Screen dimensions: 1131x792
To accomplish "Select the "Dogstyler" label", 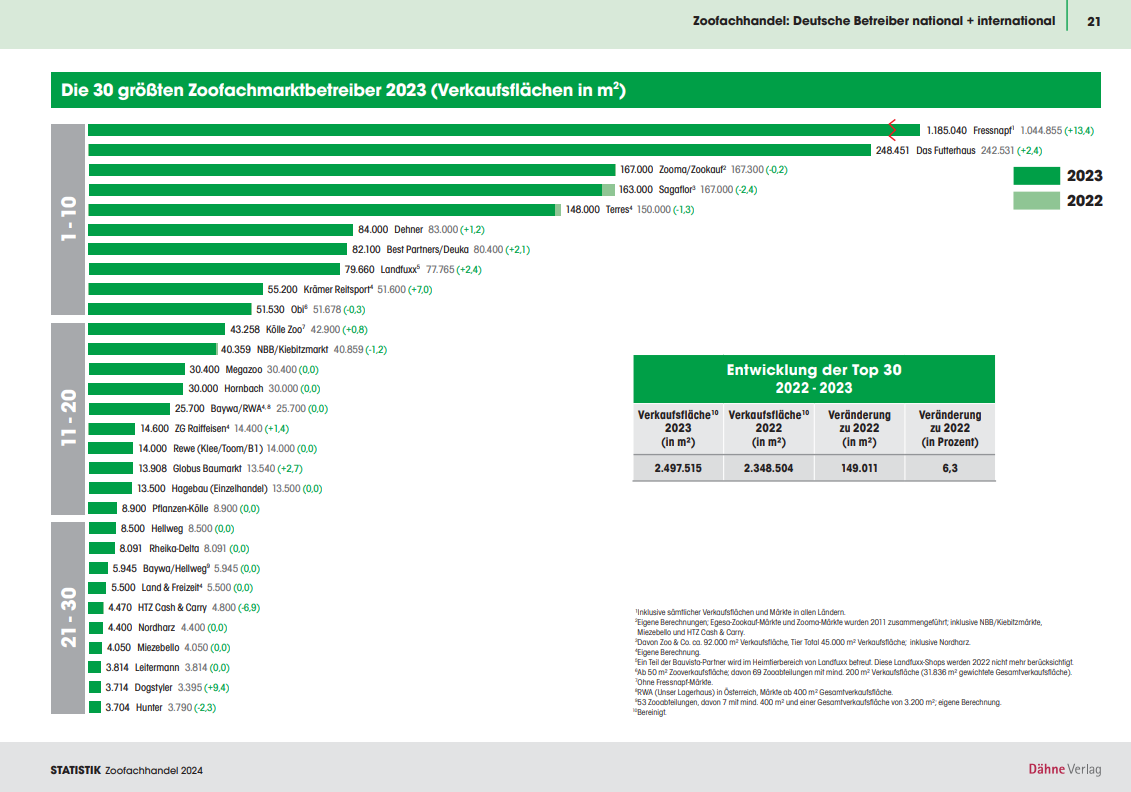I will pos(154,688).
